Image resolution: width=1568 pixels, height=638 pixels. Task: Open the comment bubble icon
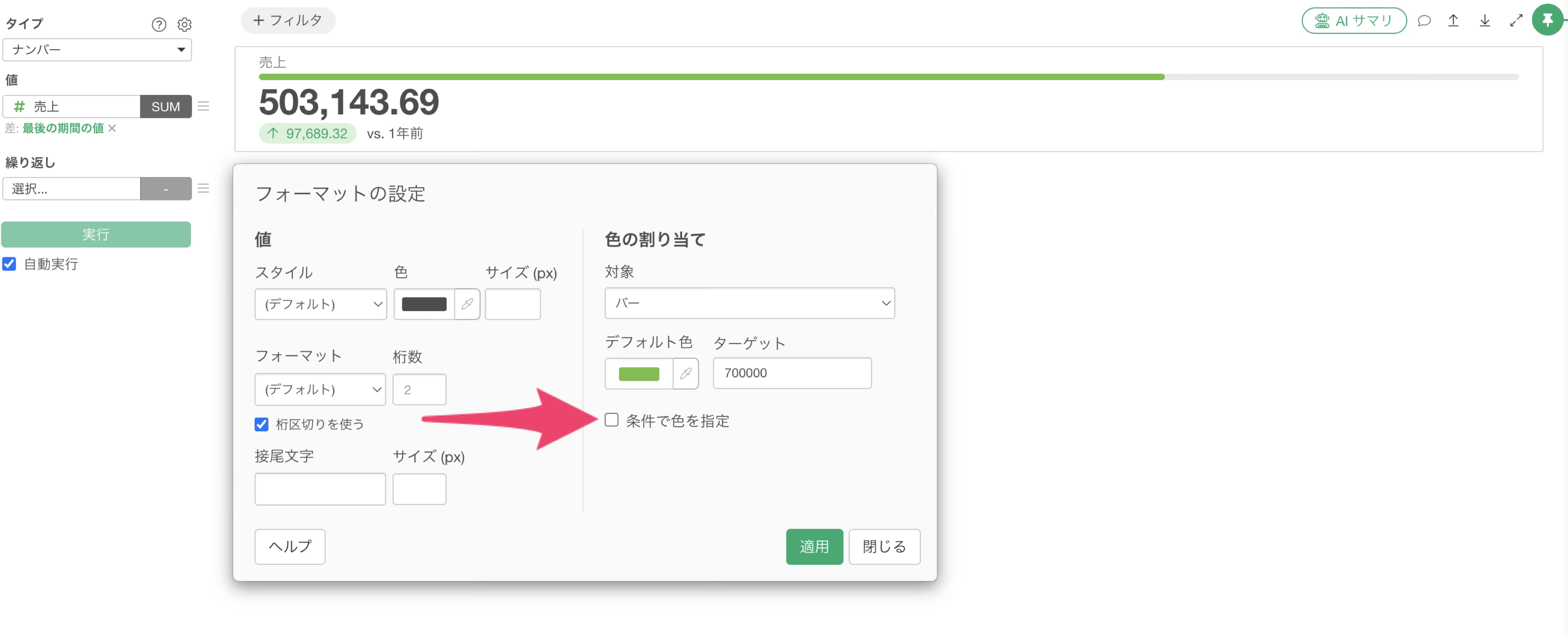click(1424, 21)
